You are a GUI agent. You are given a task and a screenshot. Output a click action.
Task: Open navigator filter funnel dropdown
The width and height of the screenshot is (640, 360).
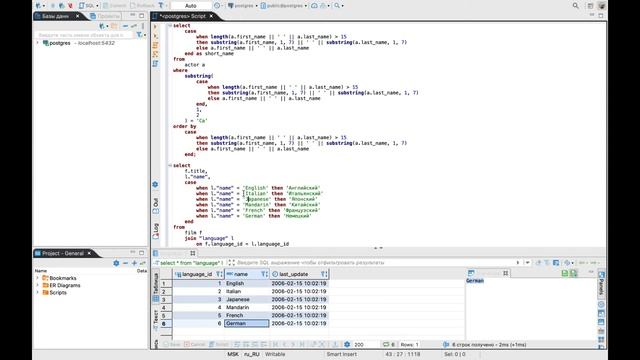point(141,35)
